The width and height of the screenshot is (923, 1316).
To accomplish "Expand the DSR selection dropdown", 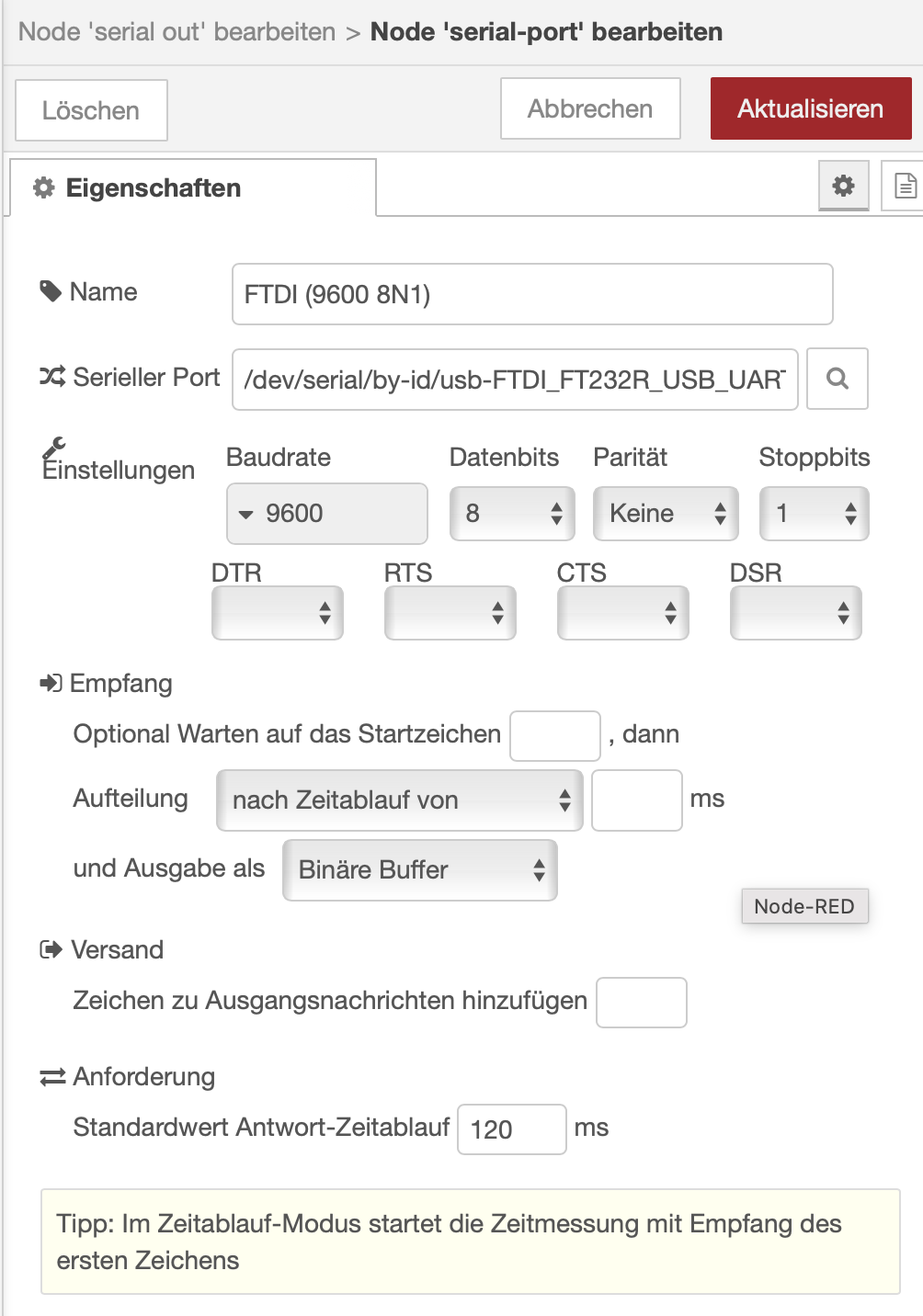I will click(795, 613).
